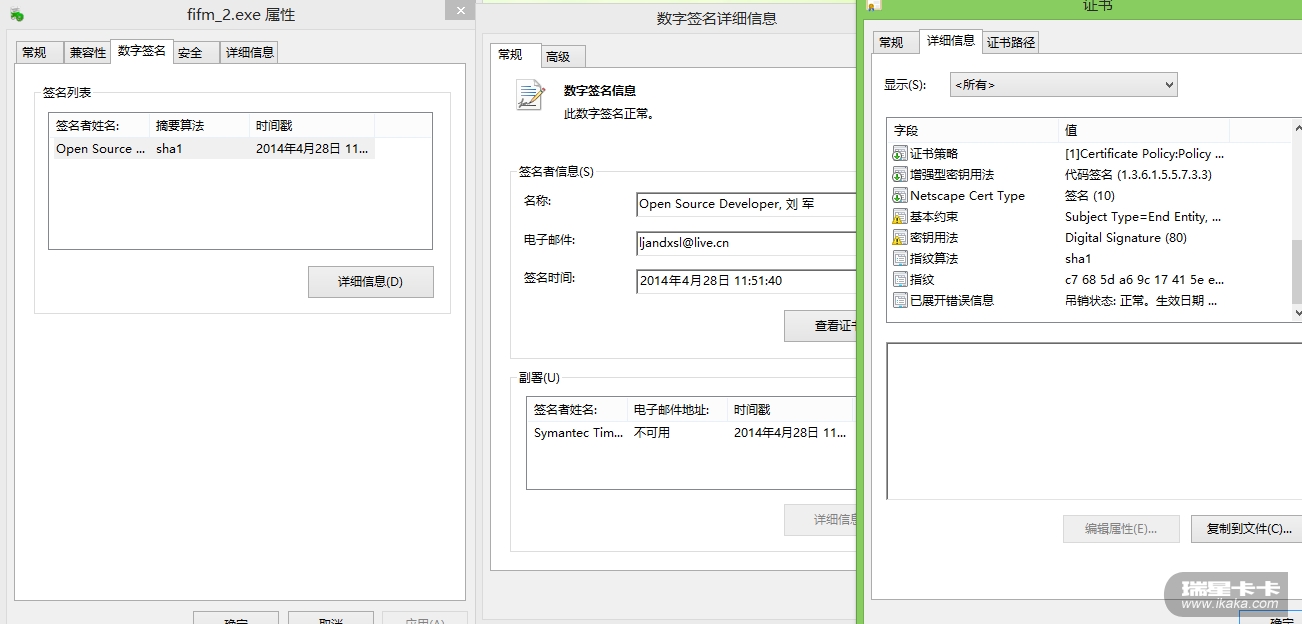Click the 摘要算法 column header

coord(199,125)
